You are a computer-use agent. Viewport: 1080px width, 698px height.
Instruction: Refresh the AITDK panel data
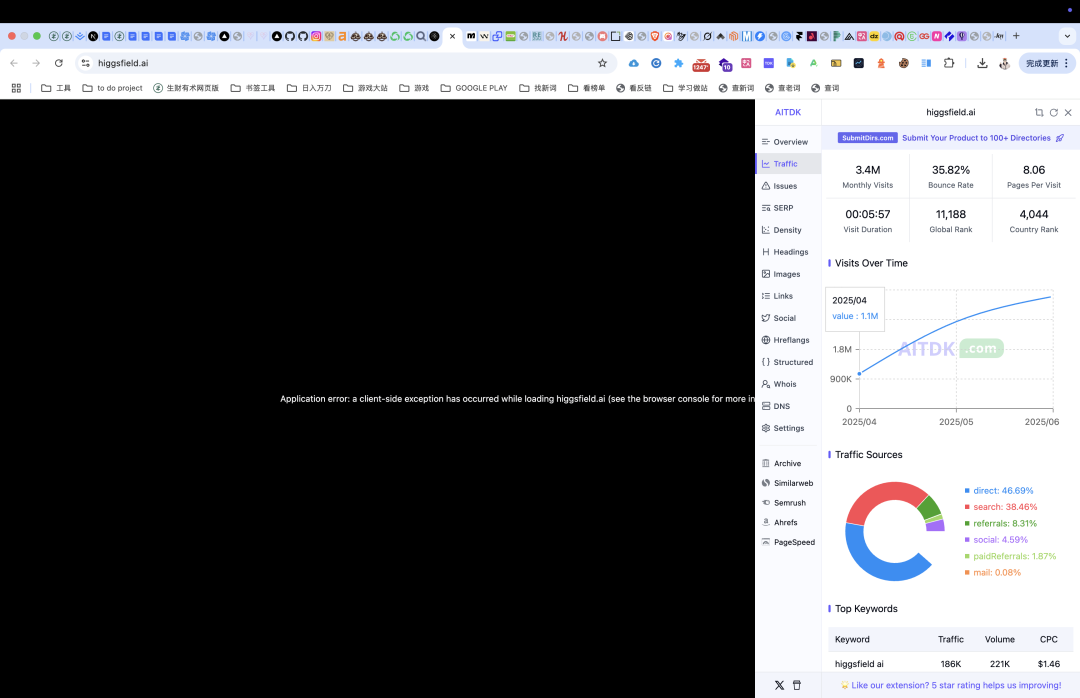pyautogui.click(x=1054, y=112)
